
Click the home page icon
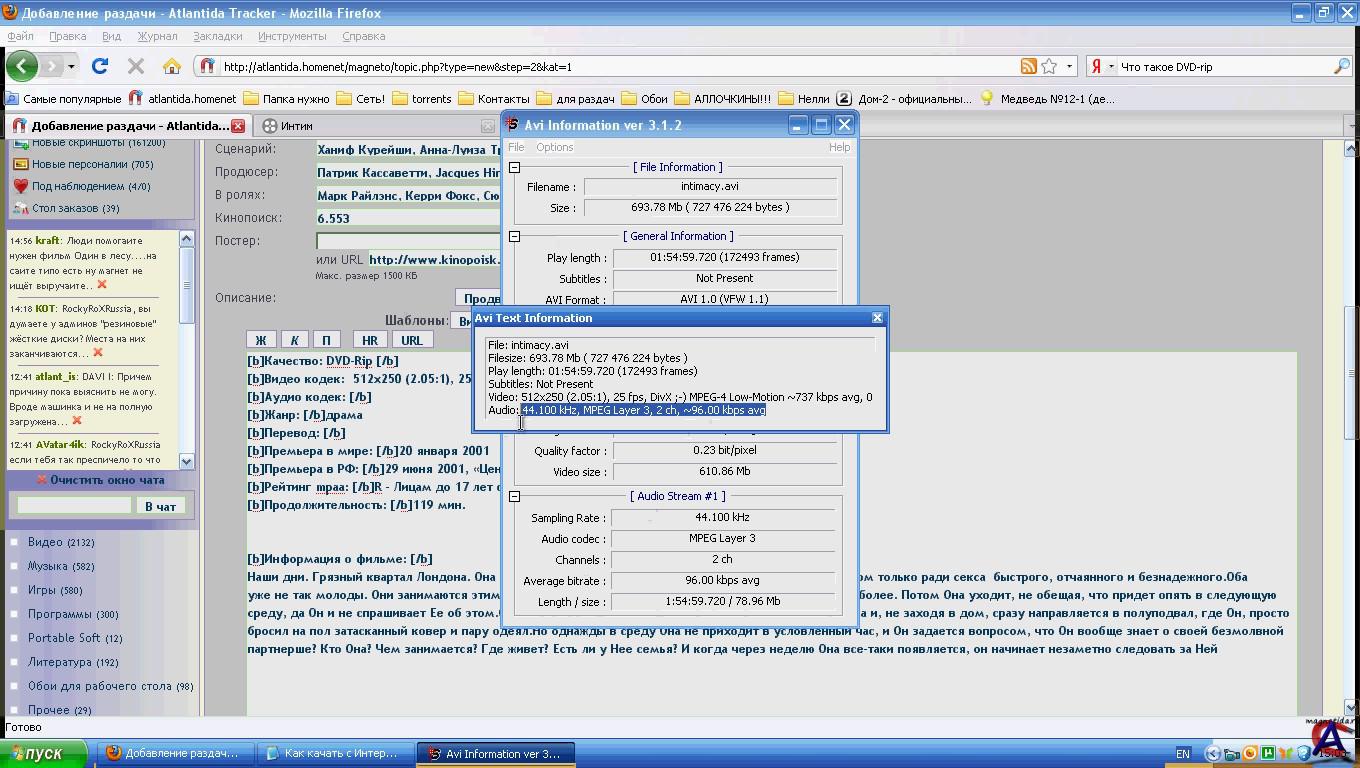coord(172,66)
